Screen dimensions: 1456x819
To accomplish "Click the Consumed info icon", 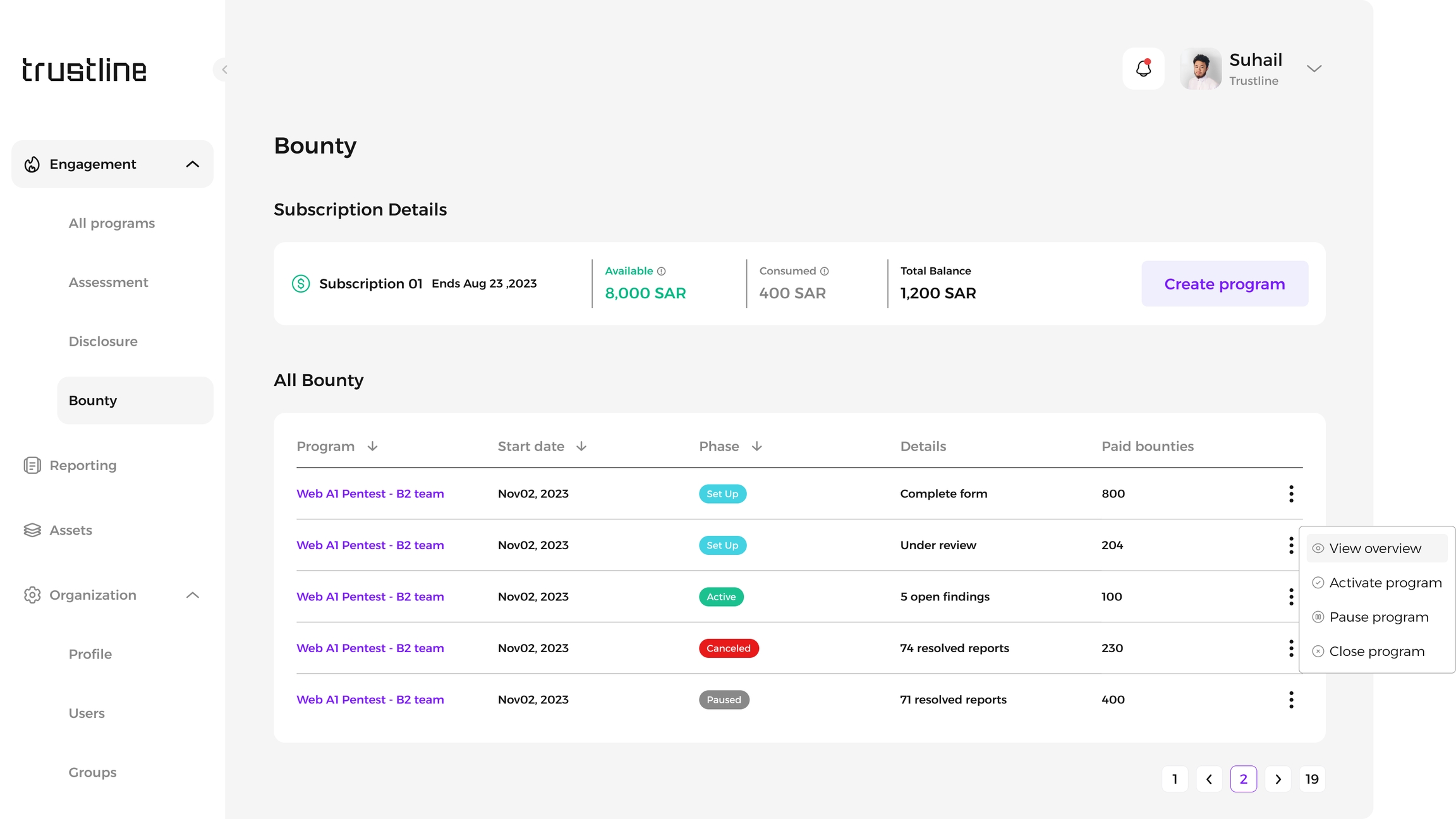I will [x=824, y=271].
